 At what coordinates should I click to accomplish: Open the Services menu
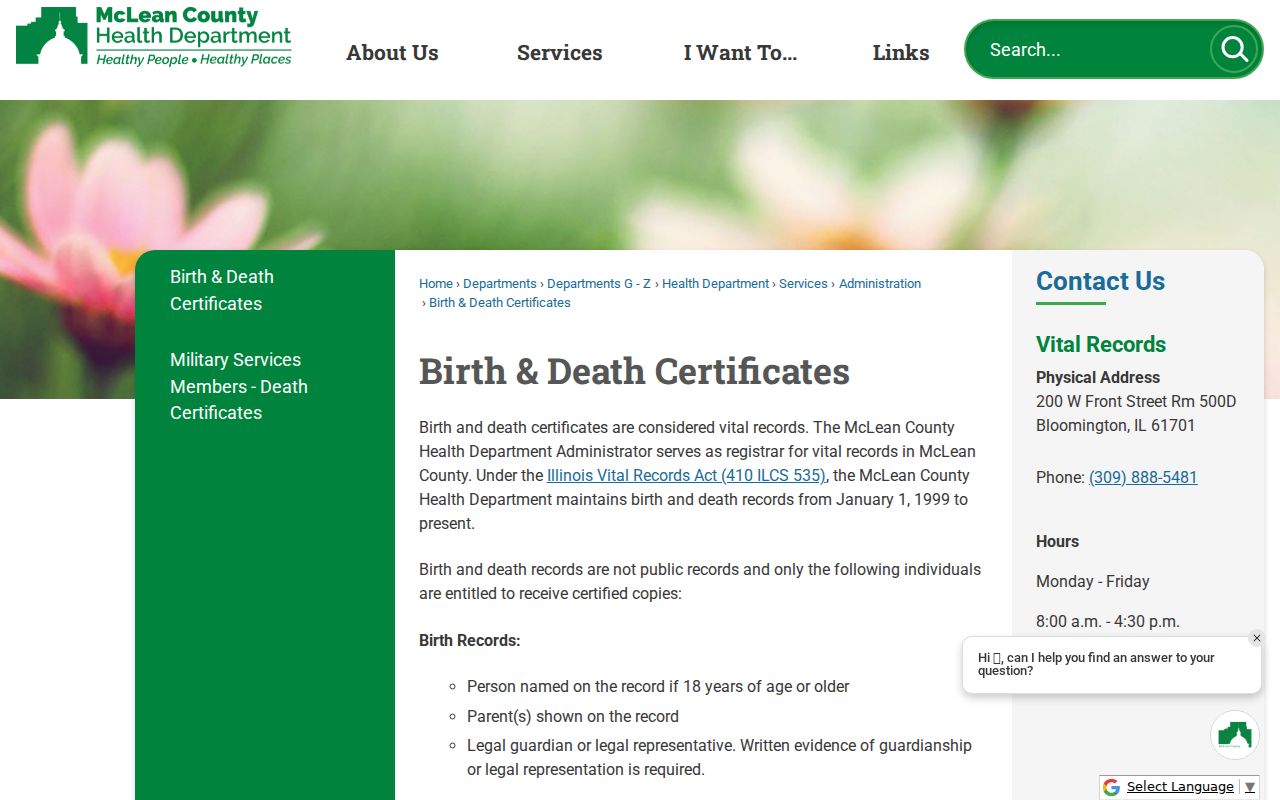coord(560,52)
